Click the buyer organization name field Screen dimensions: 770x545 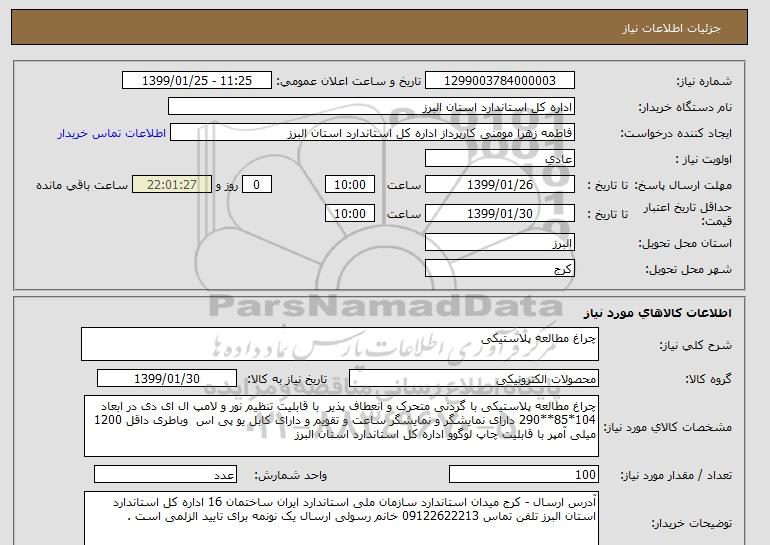tap(371, 107)
